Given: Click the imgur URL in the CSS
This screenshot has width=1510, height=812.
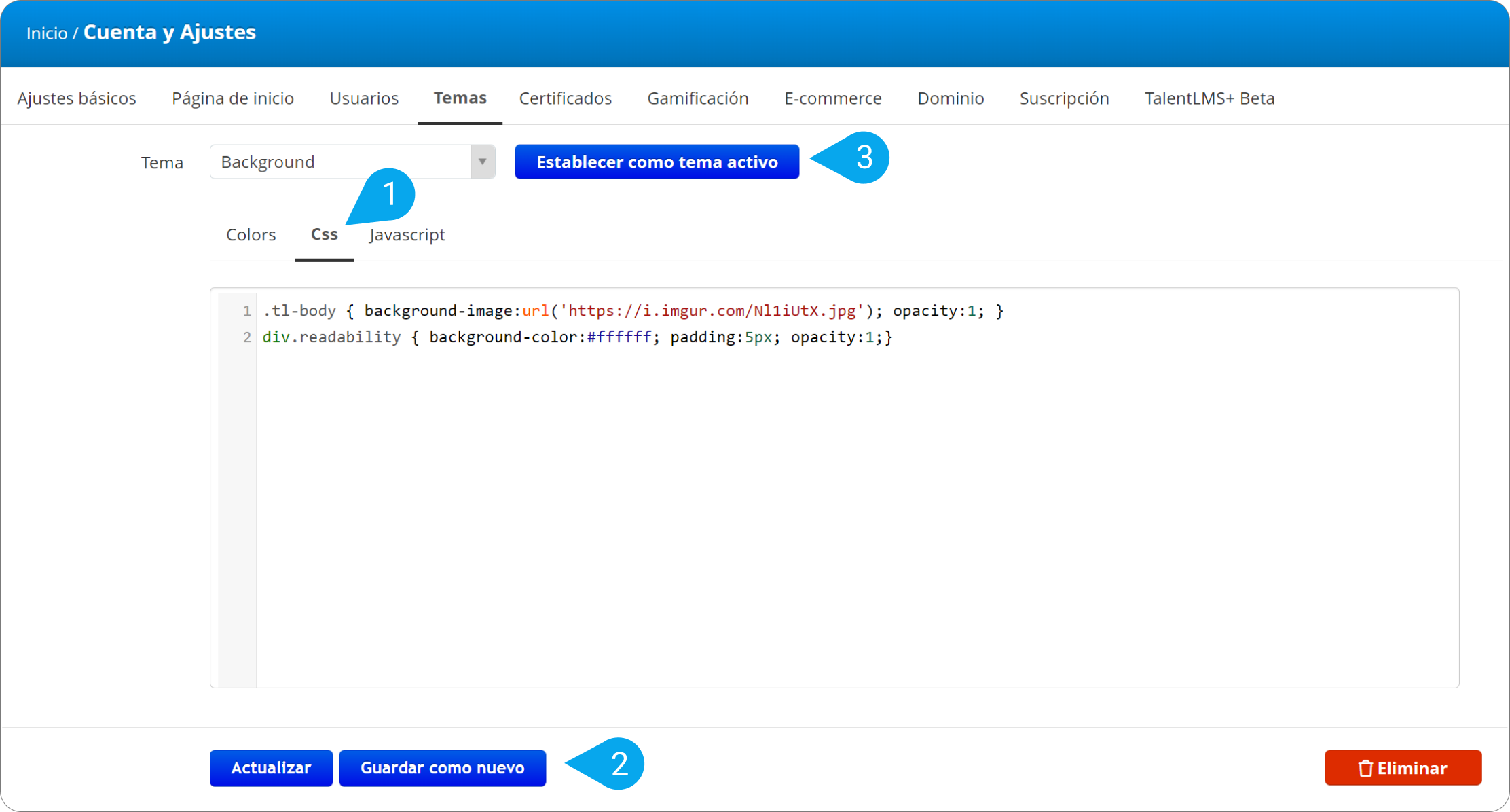Looking at the screenshot, I should [711, 311].
